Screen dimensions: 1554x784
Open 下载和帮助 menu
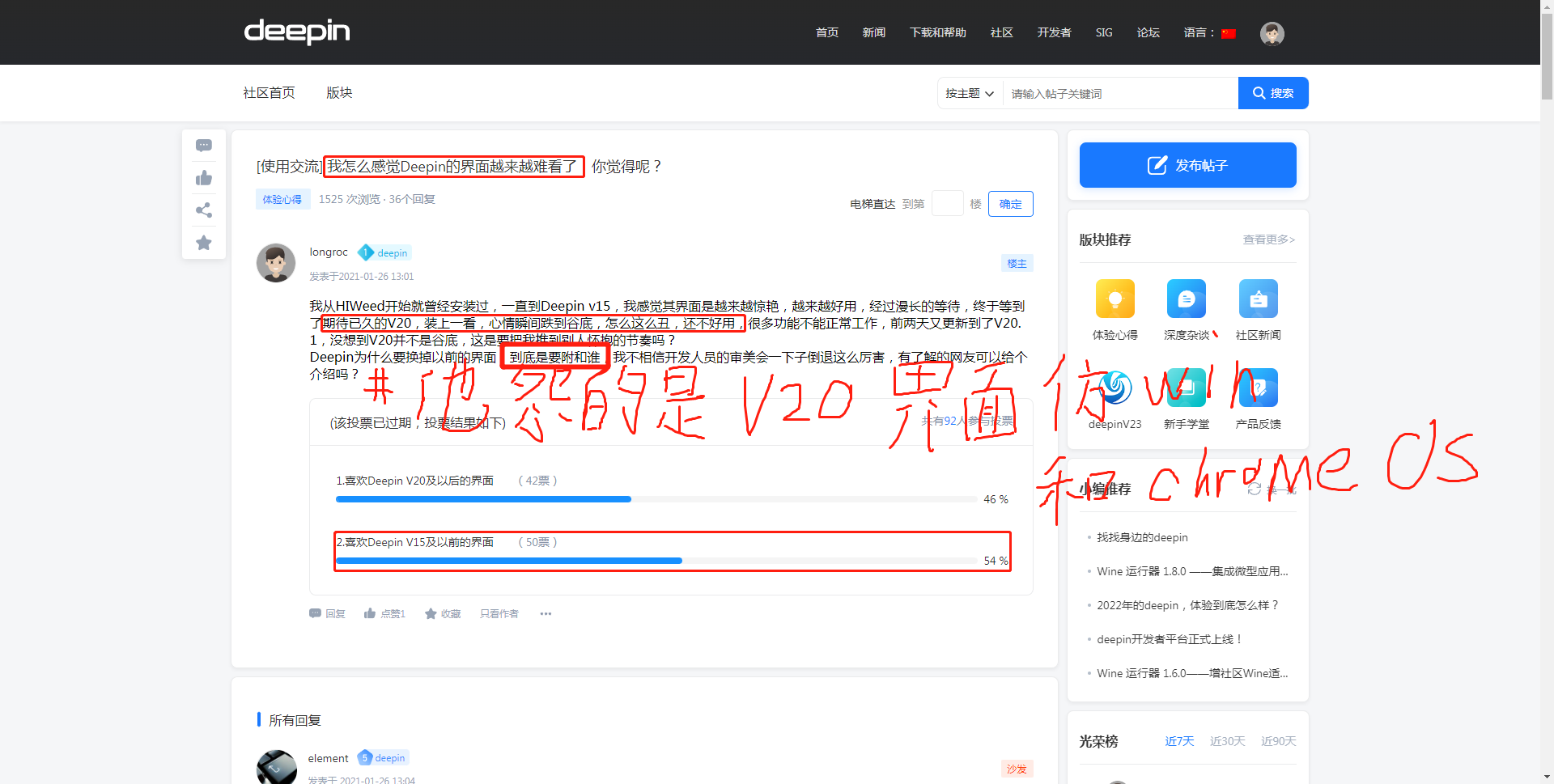pos(938,32)
